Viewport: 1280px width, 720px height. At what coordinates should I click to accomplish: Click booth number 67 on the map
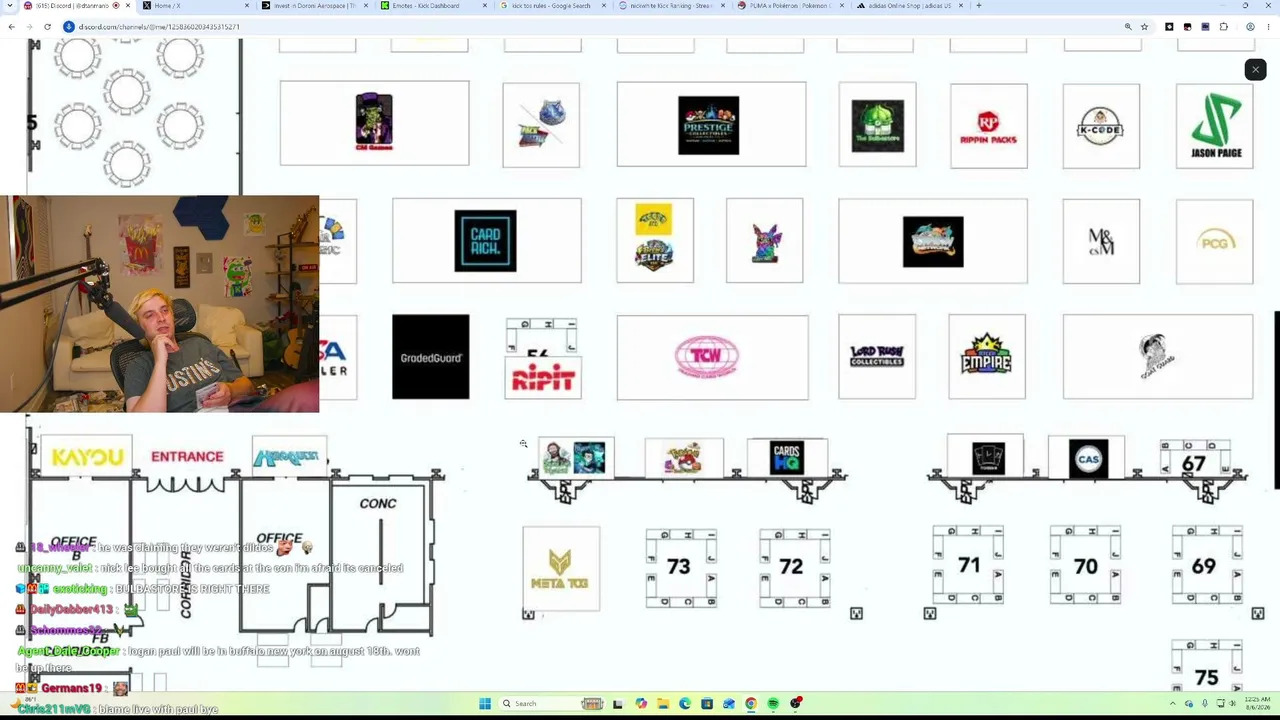click(1194, 463)
